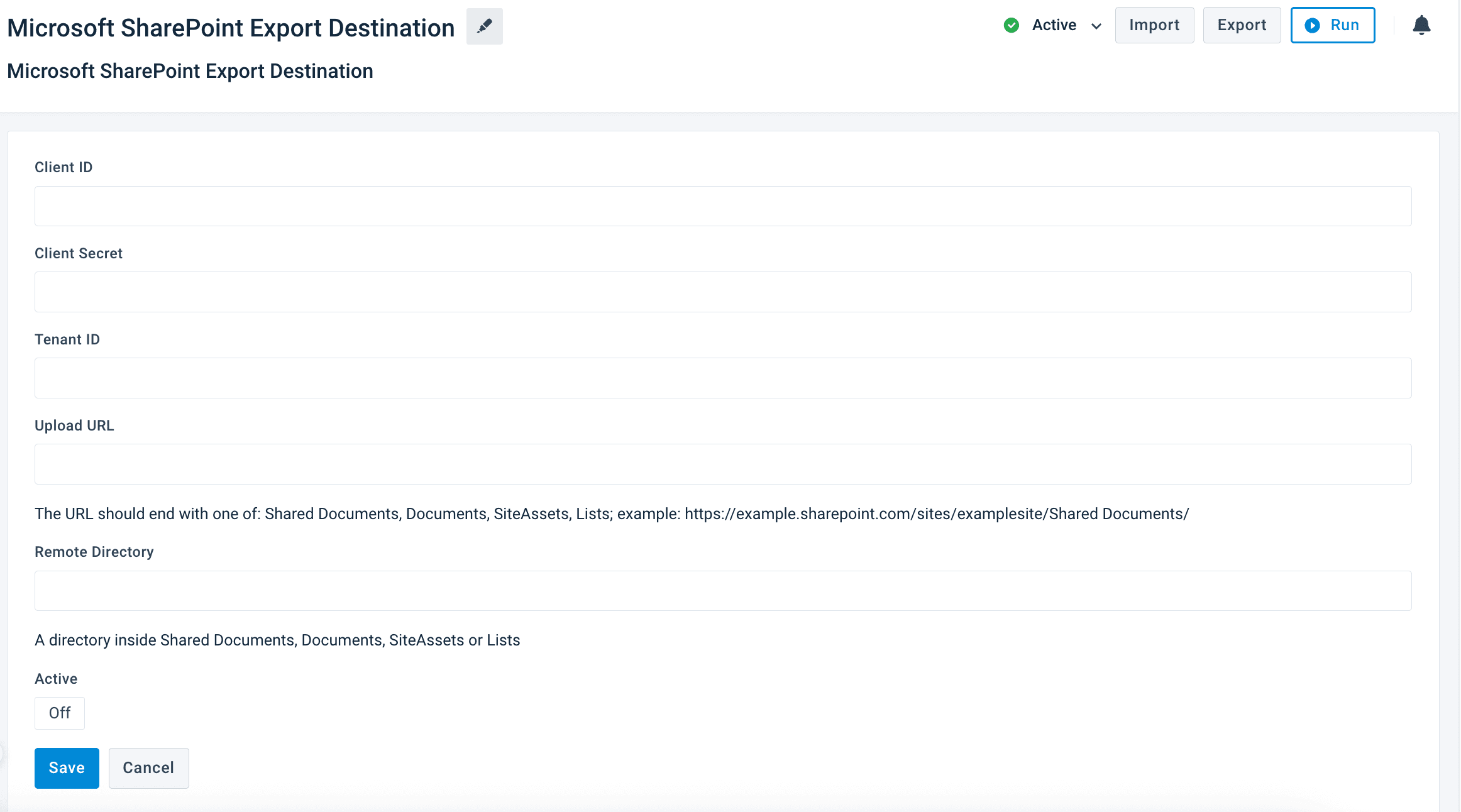Click the play icon in Run button
Screen dimensions: 1461x812
click(x=1312, y=25)
